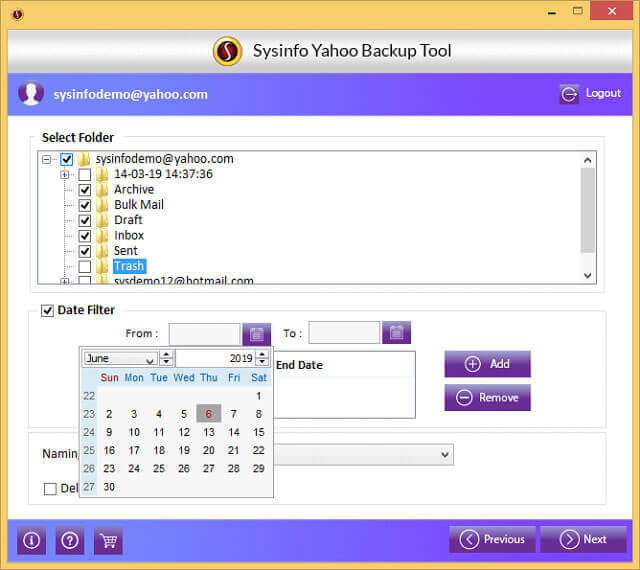Open help with the question mark icon
Image resolution: width=640 pixels, height=570 pixels.
click(70, 541)
